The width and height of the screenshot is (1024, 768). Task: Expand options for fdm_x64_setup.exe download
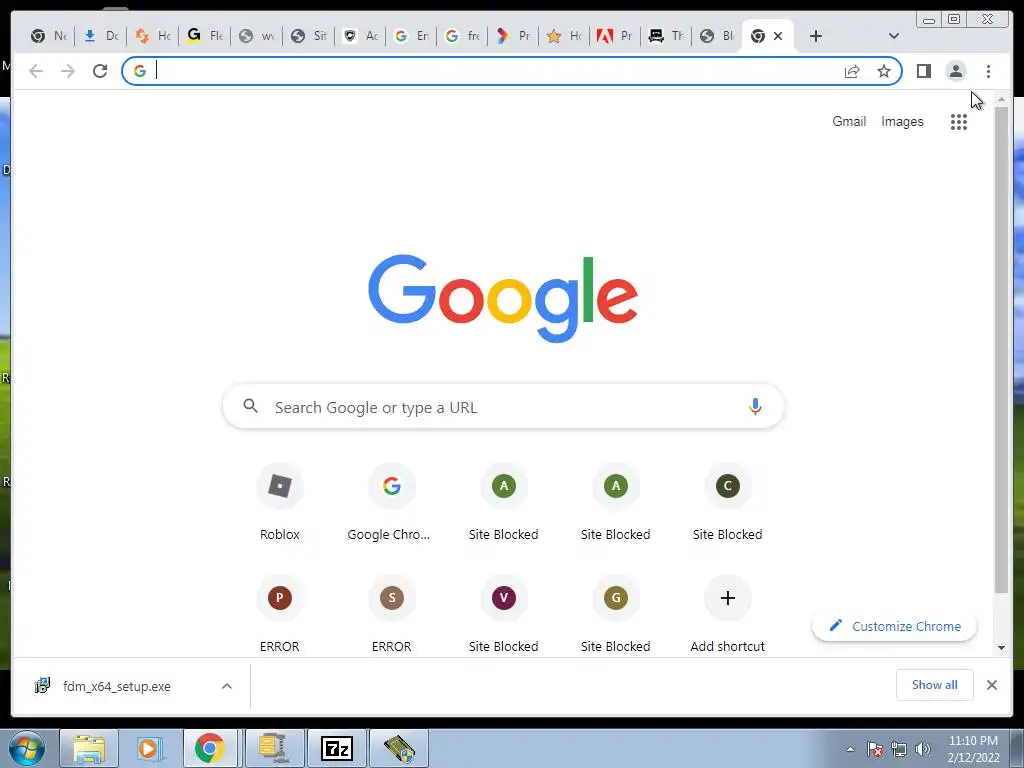point(227,686)
